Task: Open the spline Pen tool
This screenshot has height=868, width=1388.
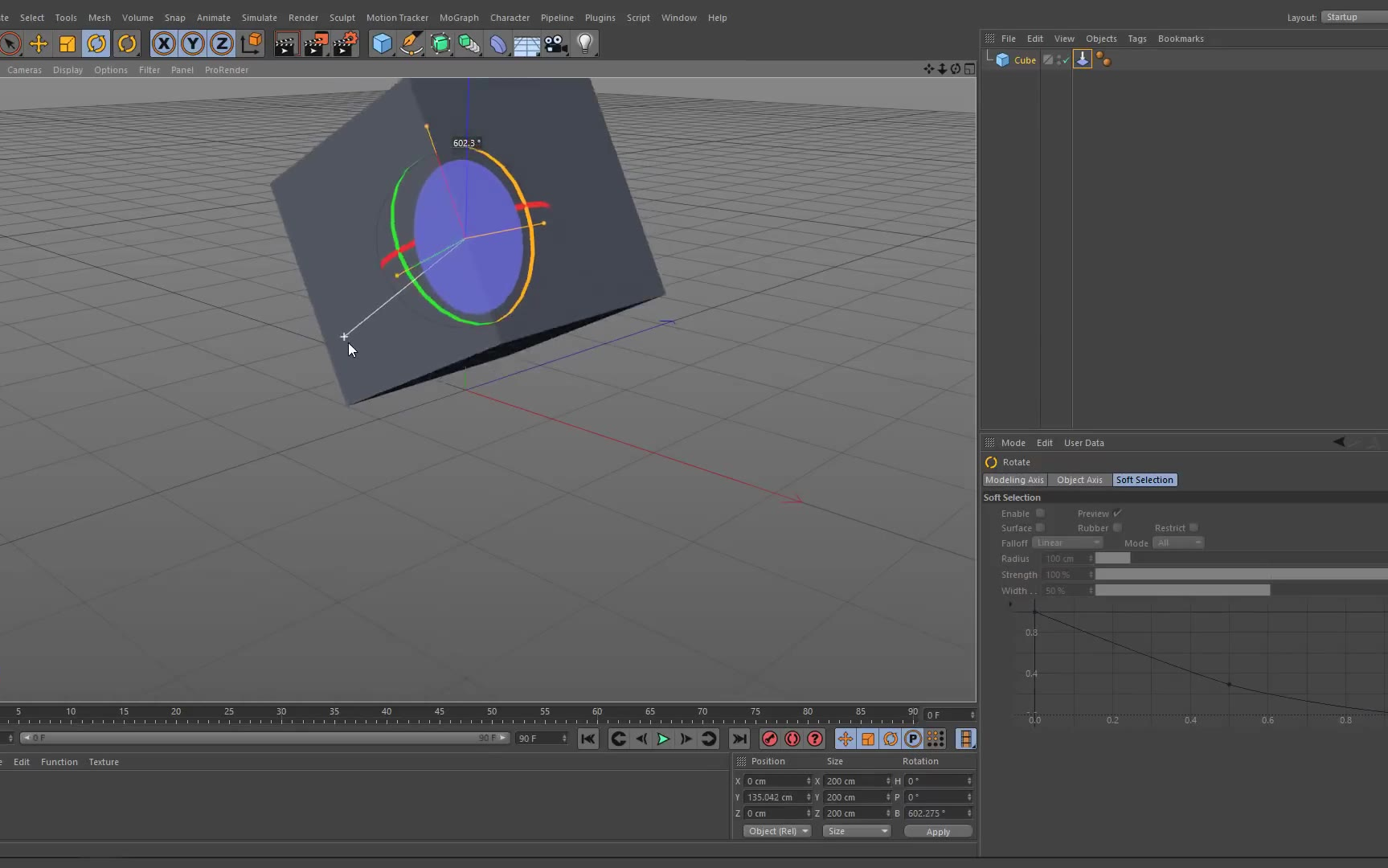Action: point(411,44)
